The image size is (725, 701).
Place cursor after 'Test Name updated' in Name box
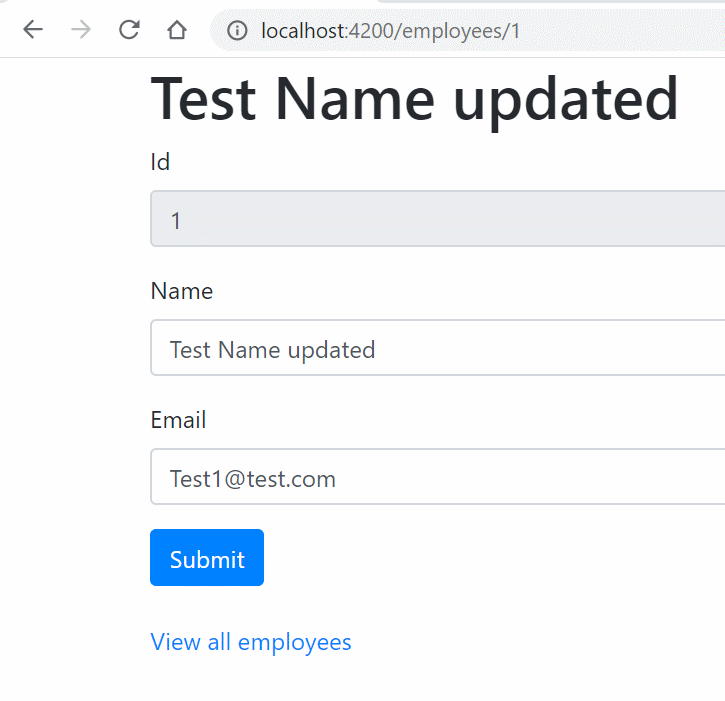[x=376, y=350]
